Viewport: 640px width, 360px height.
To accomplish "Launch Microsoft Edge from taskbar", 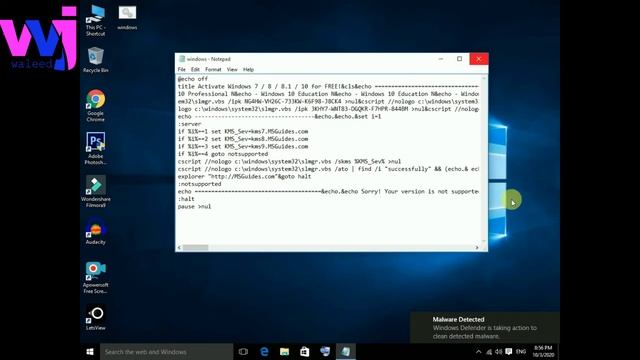I will click(x=264, y=351).
